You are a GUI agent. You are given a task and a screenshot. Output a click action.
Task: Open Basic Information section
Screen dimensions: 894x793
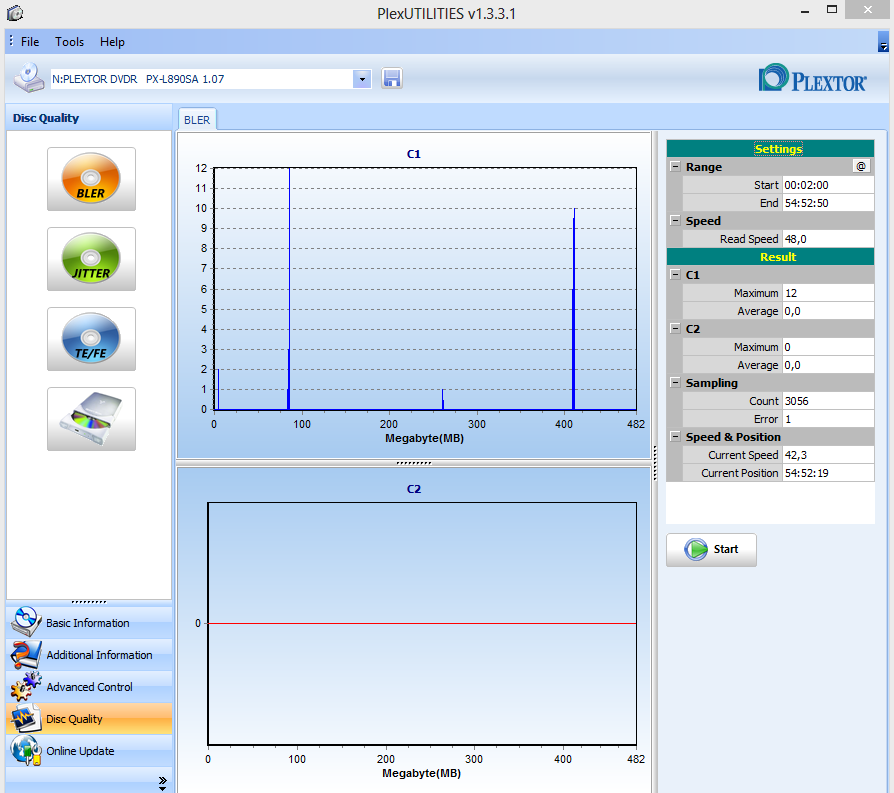(x=89, y=623)
